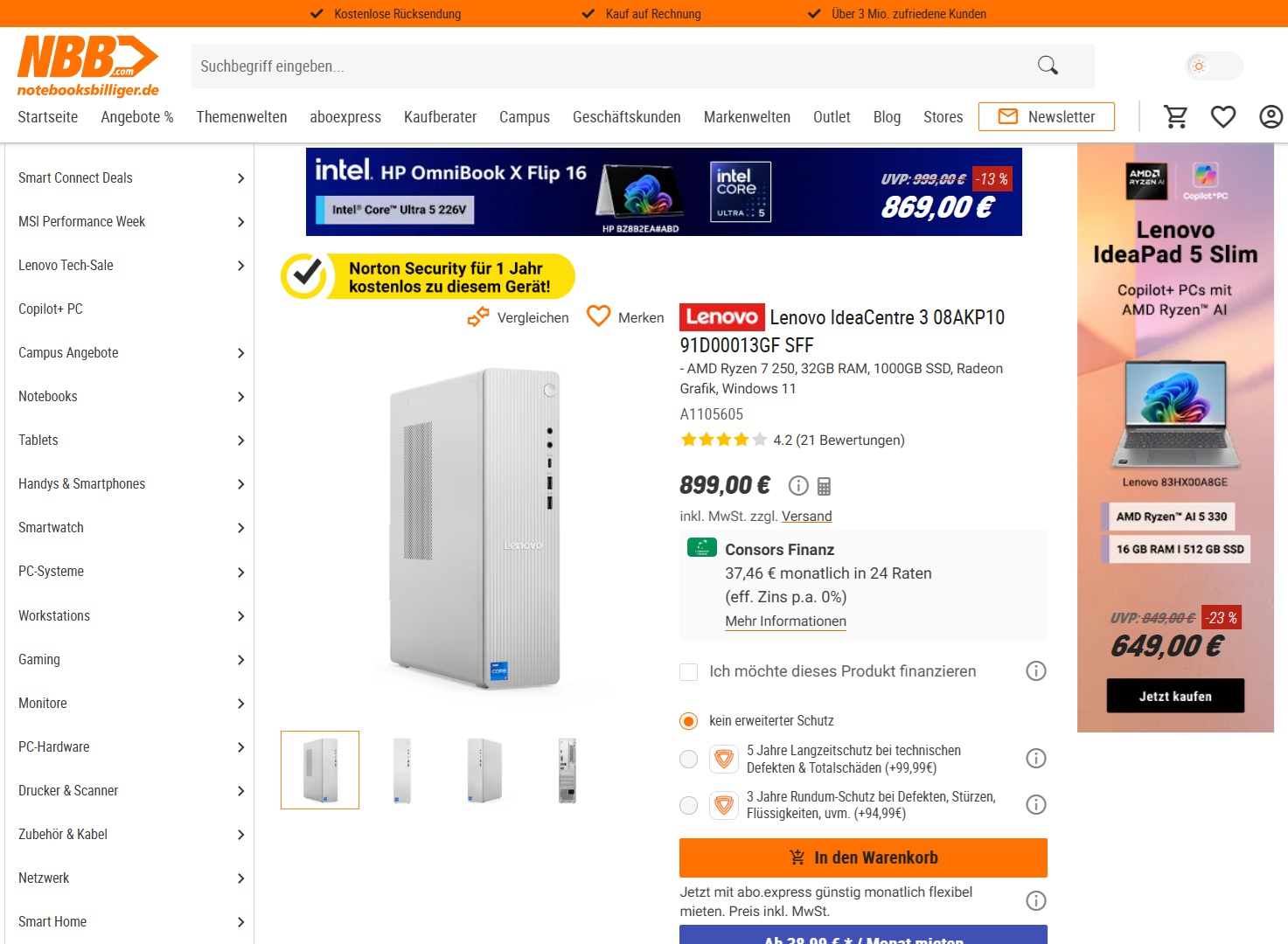
Task: Select first product thumbnail image
Action: 320,770
